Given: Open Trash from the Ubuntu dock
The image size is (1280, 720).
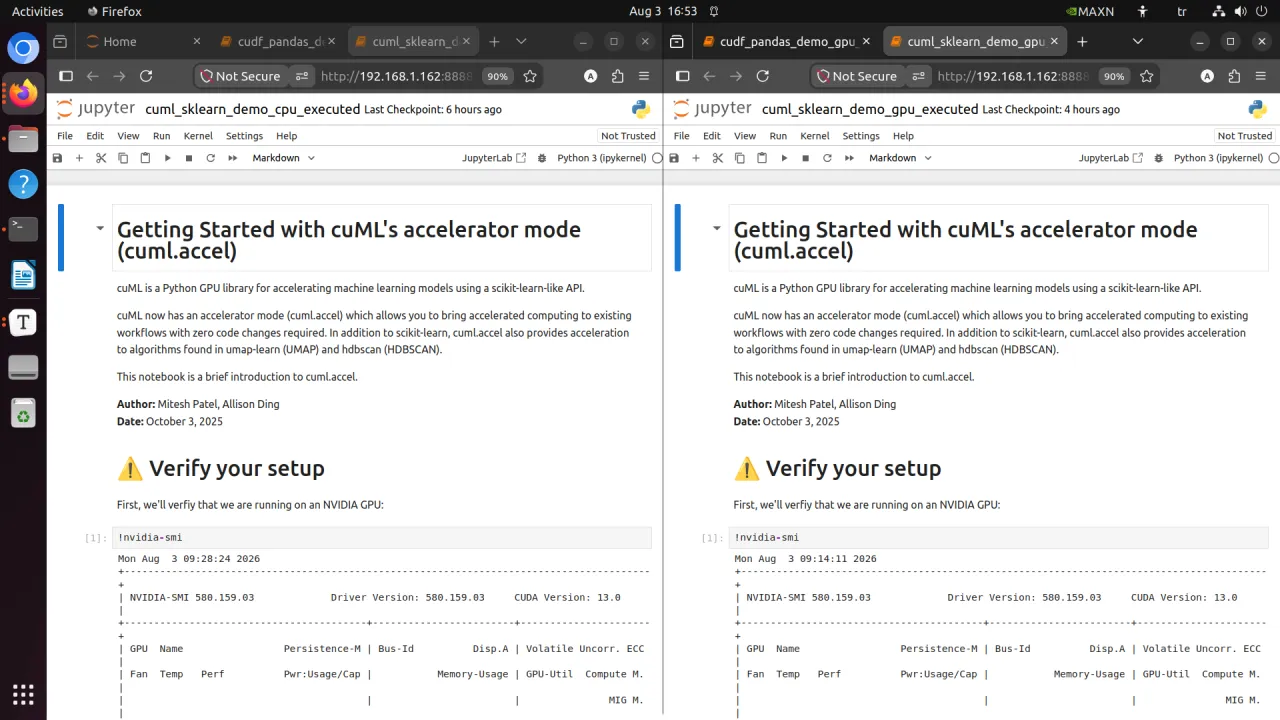Looking at the screenshot, I should pyautogui.click(x=23, y=413).
